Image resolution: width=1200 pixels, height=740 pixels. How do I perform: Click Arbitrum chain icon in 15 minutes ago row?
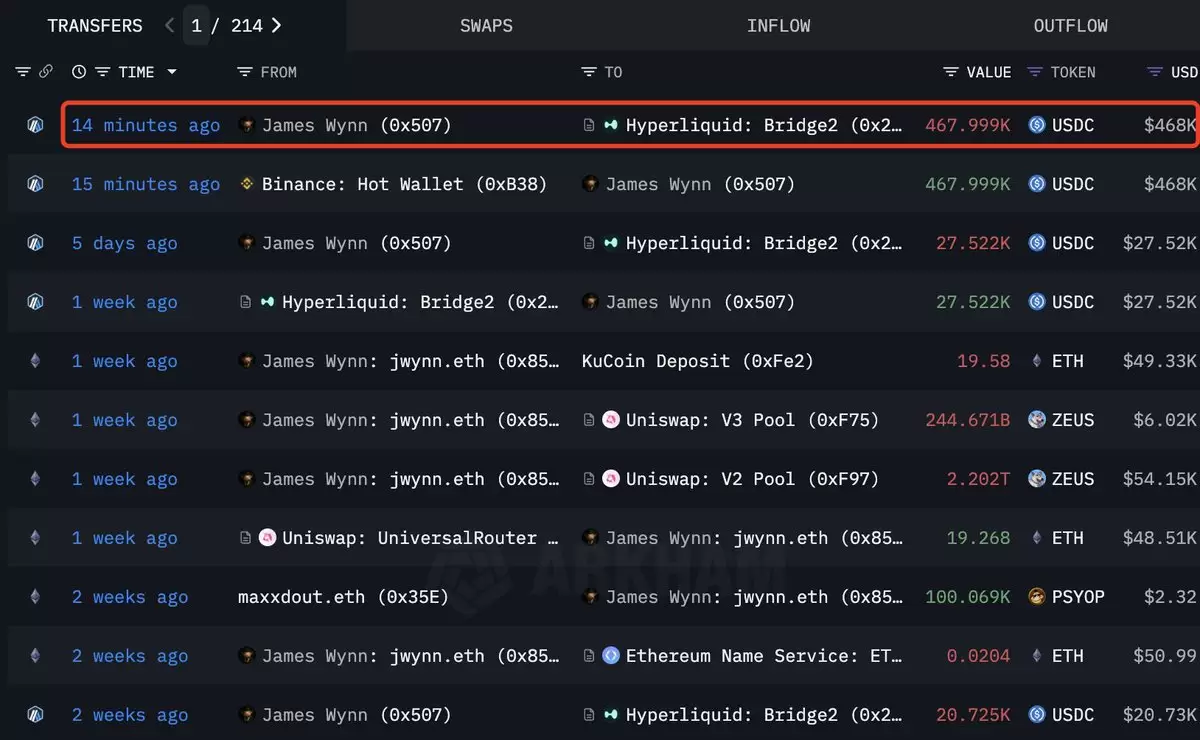35,184
